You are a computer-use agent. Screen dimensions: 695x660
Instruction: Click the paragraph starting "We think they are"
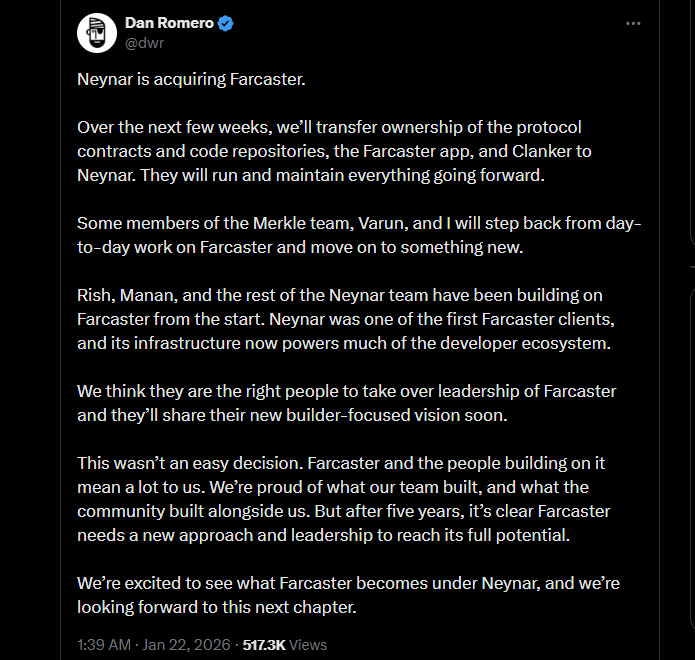[x=345, y=400]
